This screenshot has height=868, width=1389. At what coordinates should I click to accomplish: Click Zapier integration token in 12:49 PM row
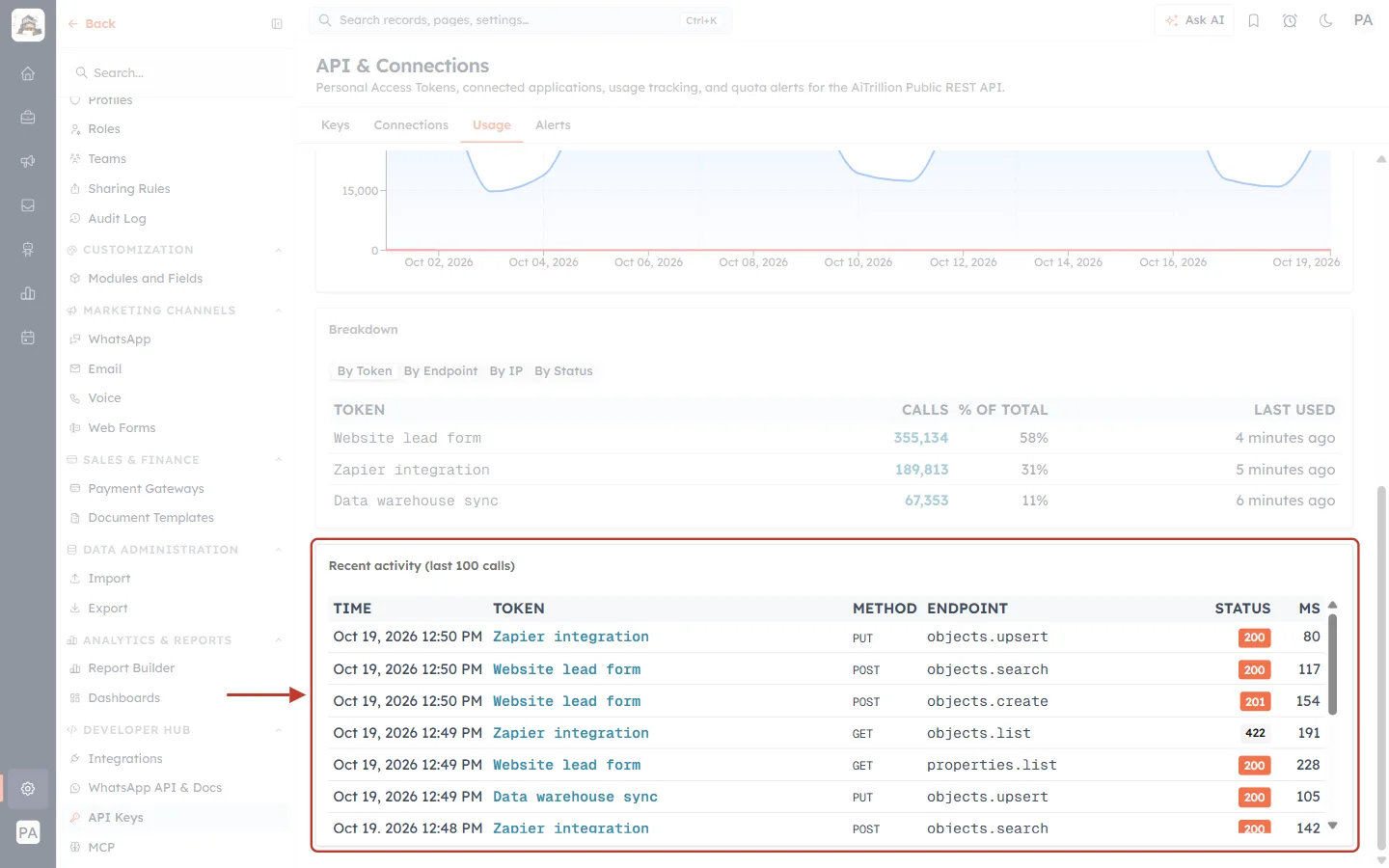pyautogui.click(x=571, y=733)
